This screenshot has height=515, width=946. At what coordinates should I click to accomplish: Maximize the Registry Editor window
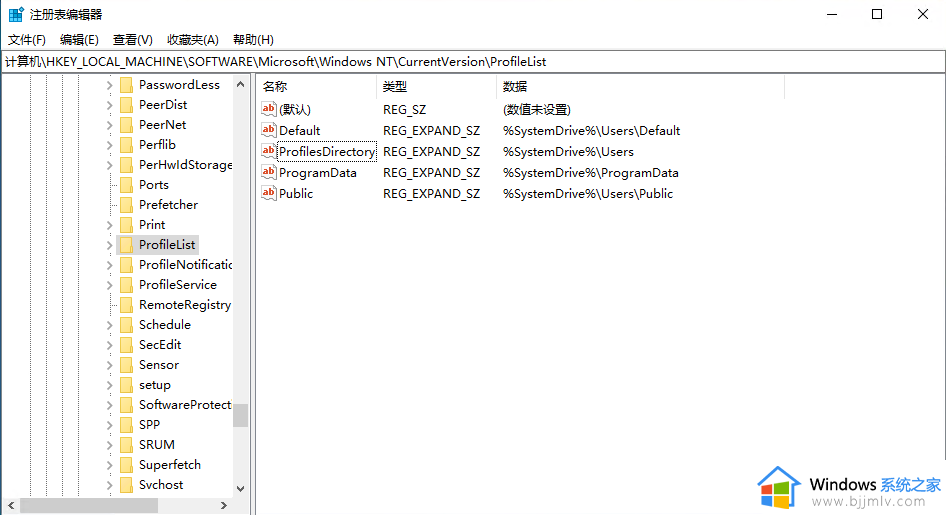pyautogui.click(x=877, y=14)
